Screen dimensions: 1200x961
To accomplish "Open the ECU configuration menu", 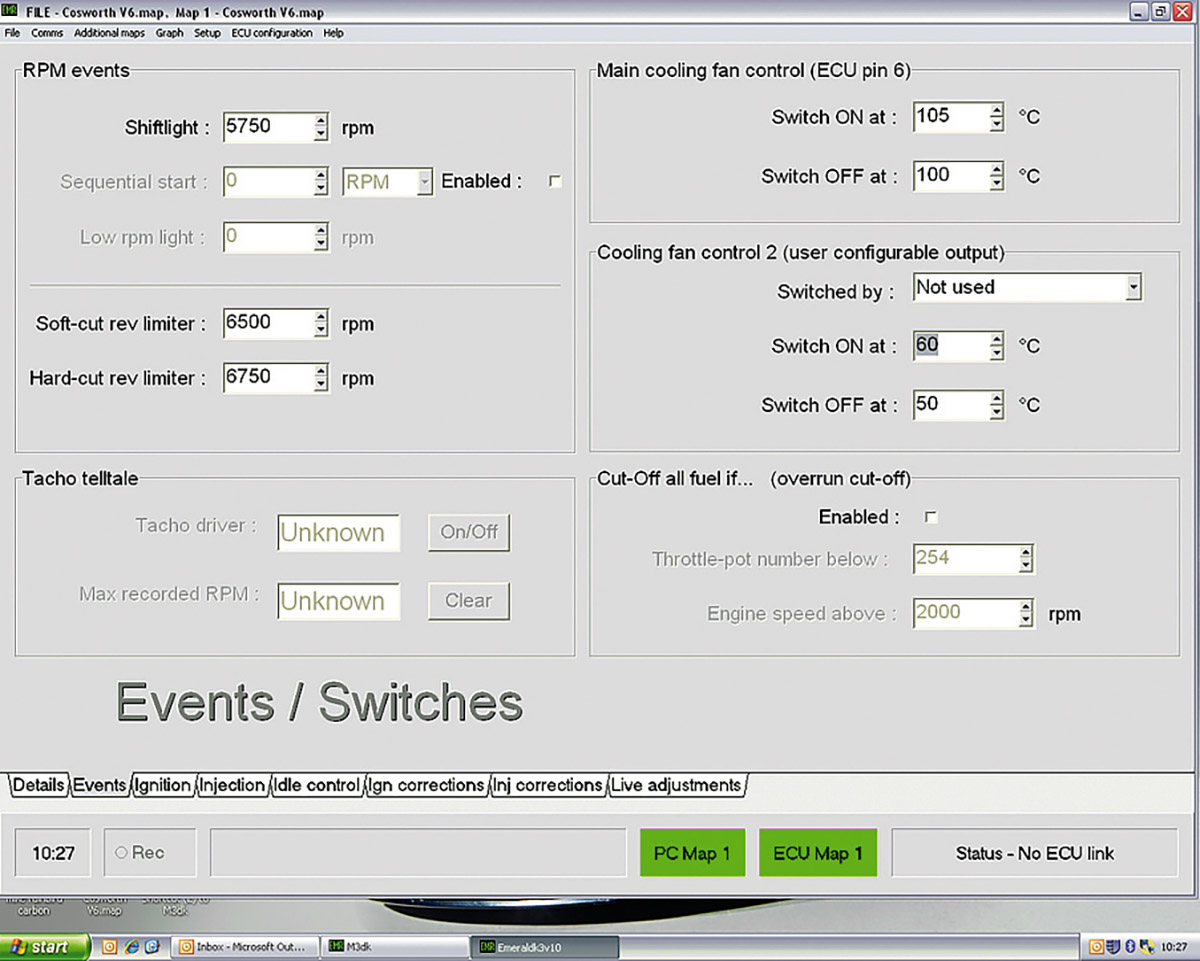I will [x=272, y=33].
